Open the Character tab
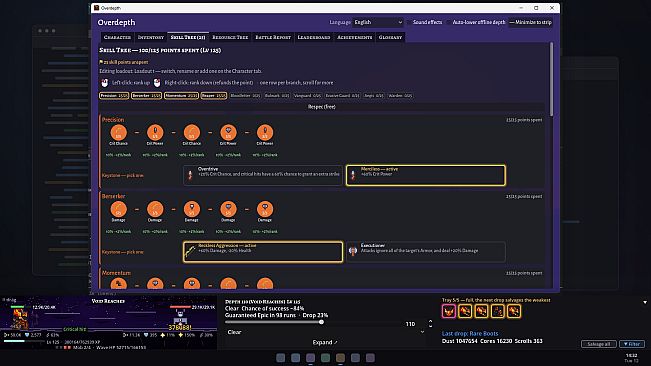This screenshot has height=366, width=651. pos(117,37)
